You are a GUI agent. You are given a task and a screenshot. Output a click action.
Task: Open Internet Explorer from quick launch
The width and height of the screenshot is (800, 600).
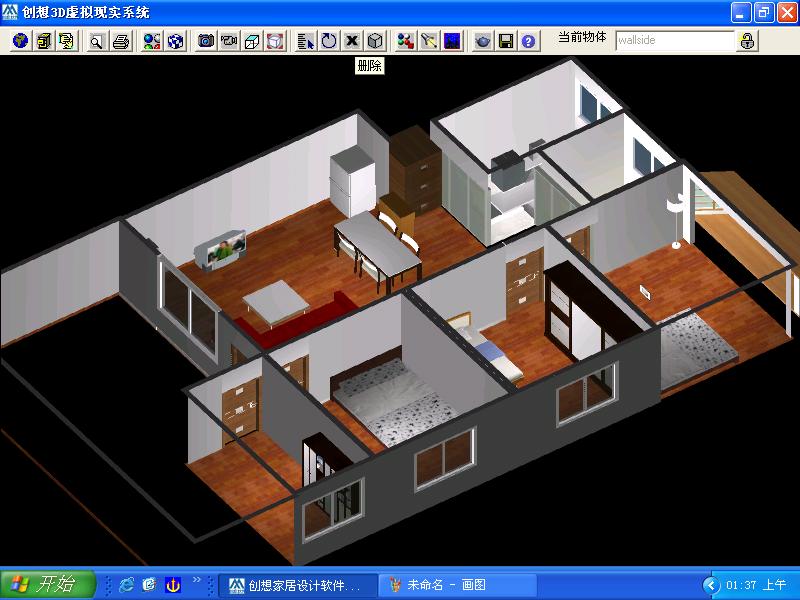tap(127, 585)
